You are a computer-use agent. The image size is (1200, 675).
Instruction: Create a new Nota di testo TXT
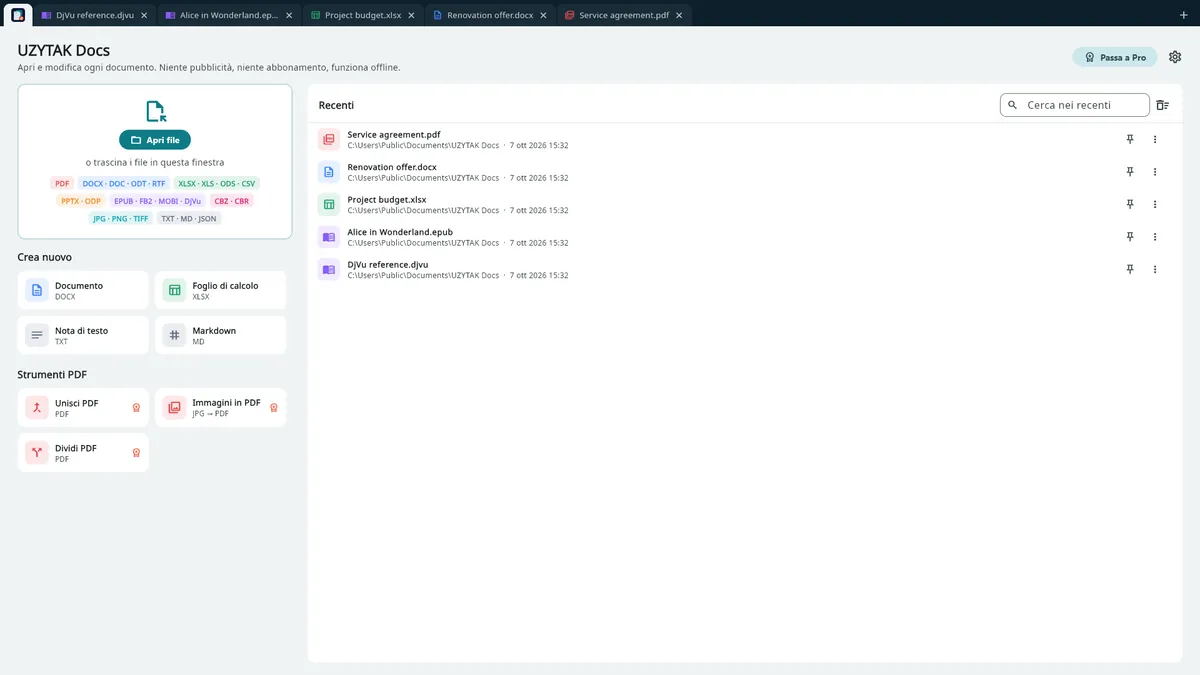(83, 335)
